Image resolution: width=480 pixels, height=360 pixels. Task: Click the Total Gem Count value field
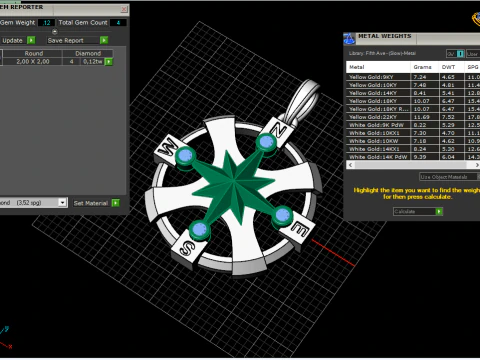pos(118,23)
